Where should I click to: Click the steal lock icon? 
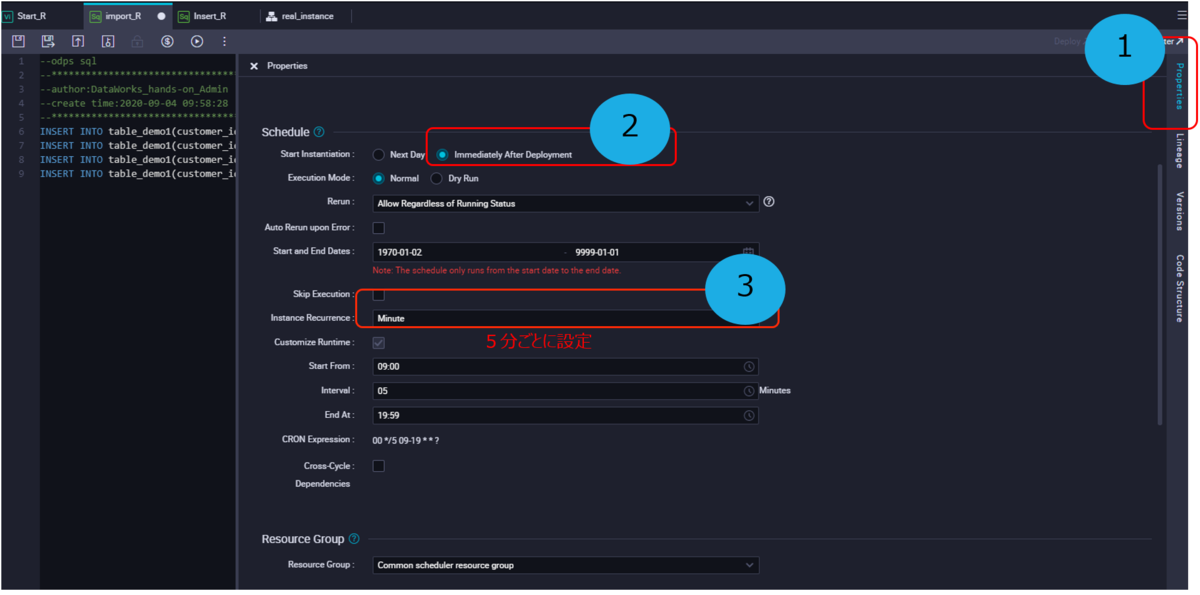click(108, 41)
